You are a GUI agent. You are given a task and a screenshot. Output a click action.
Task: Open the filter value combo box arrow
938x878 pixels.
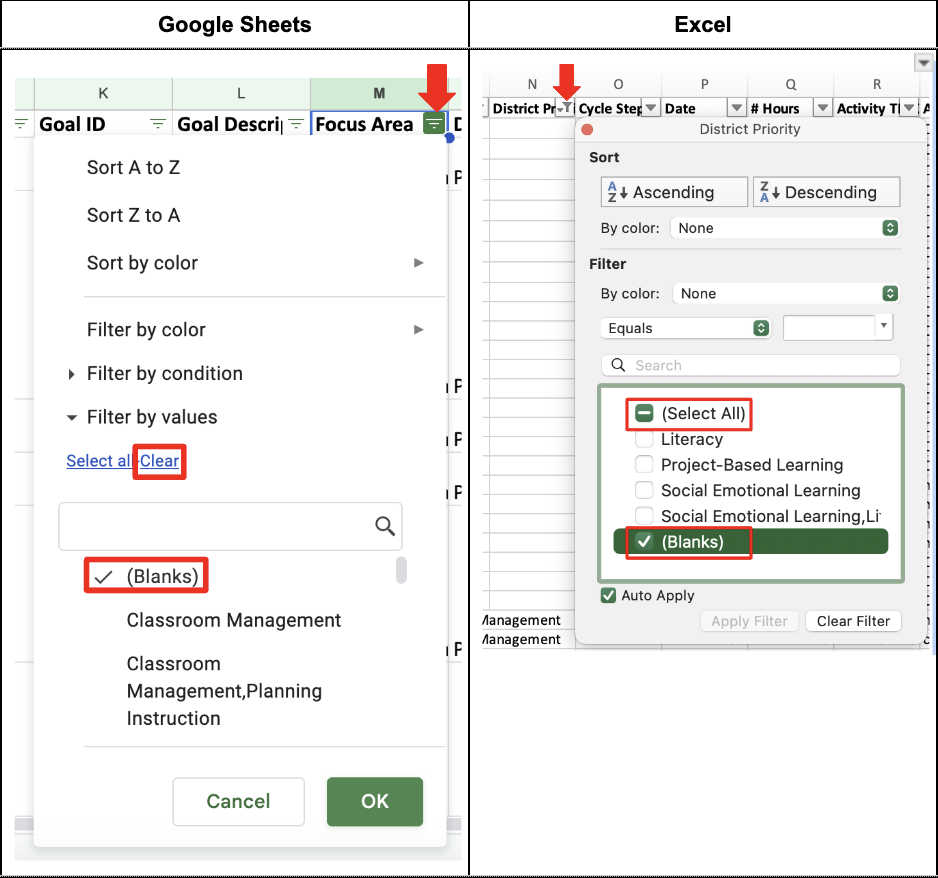(884, 327)
